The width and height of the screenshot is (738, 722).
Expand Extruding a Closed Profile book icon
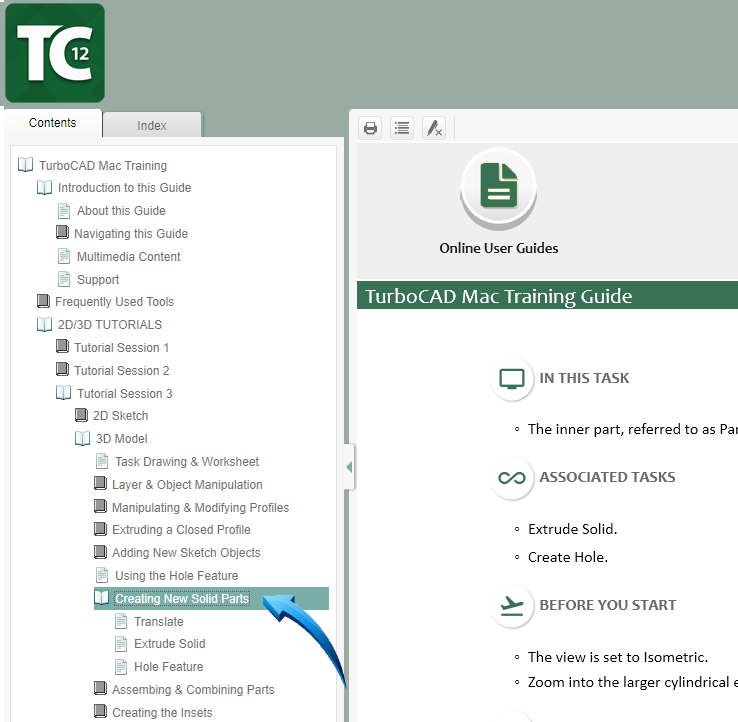pyautogui.click(x=100, y=529)
